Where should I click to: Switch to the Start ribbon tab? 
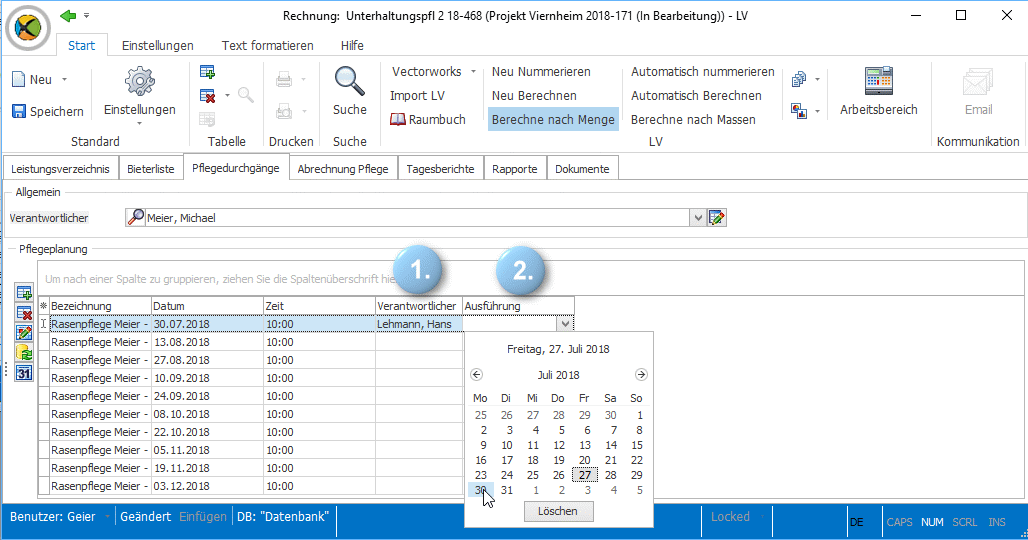point(81,45)
